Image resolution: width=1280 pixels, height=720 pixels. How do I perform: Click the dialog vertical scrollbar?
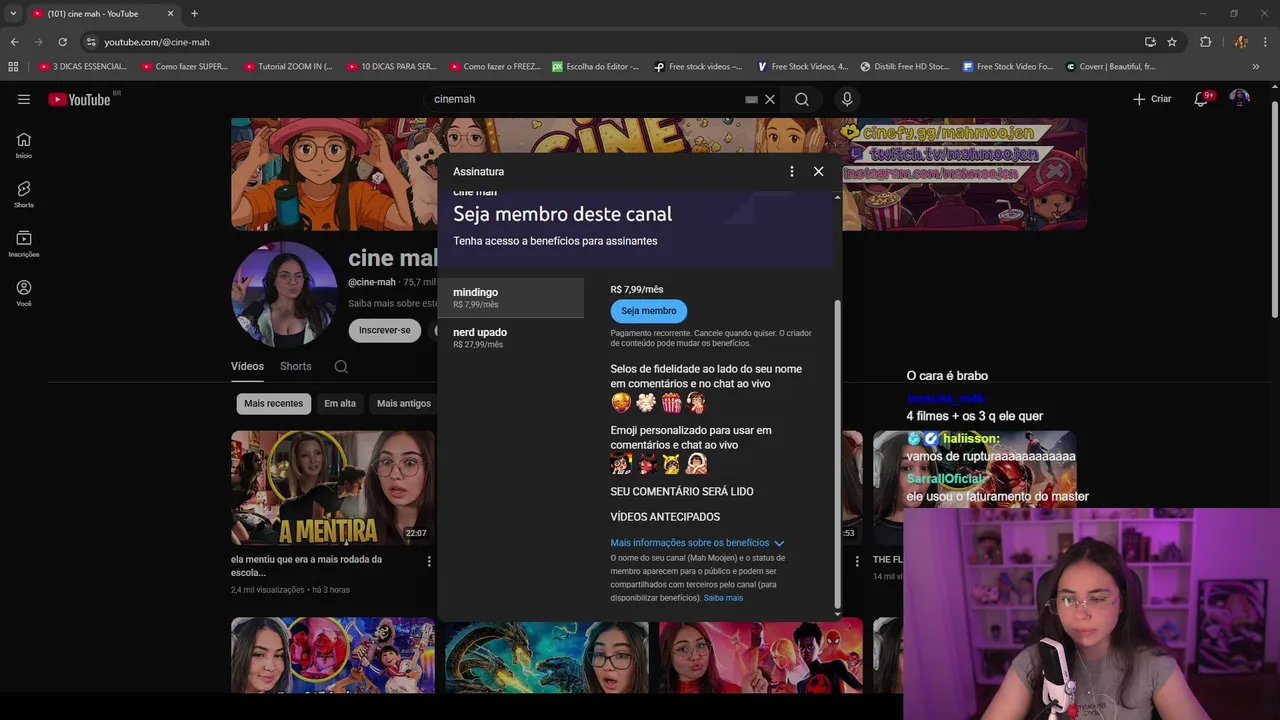point(837,455)
